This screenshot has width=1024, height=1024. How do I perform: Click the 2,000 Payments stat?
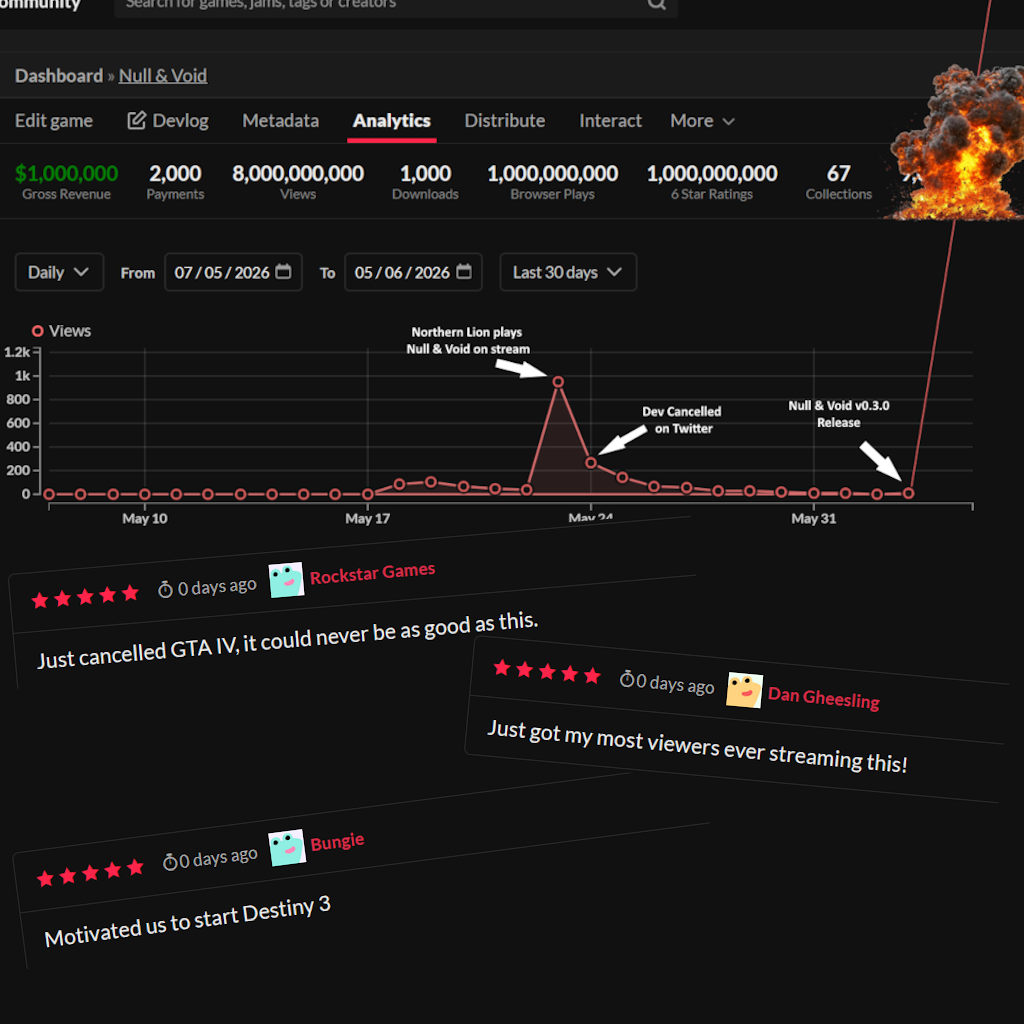[x=175, y=182]
